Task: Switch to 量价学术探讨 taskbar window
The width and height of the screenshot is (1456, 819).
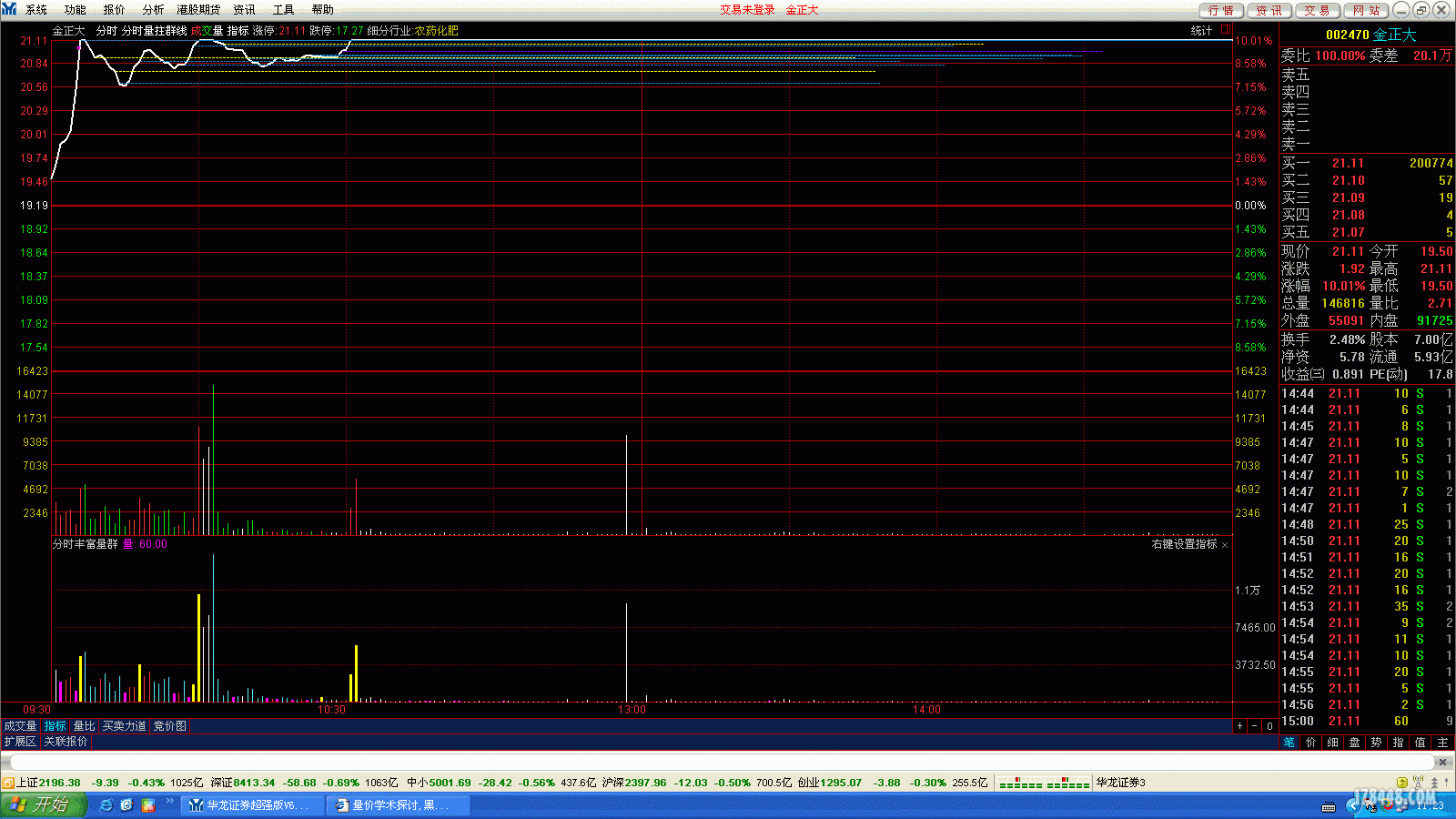Action: point(399,805)
